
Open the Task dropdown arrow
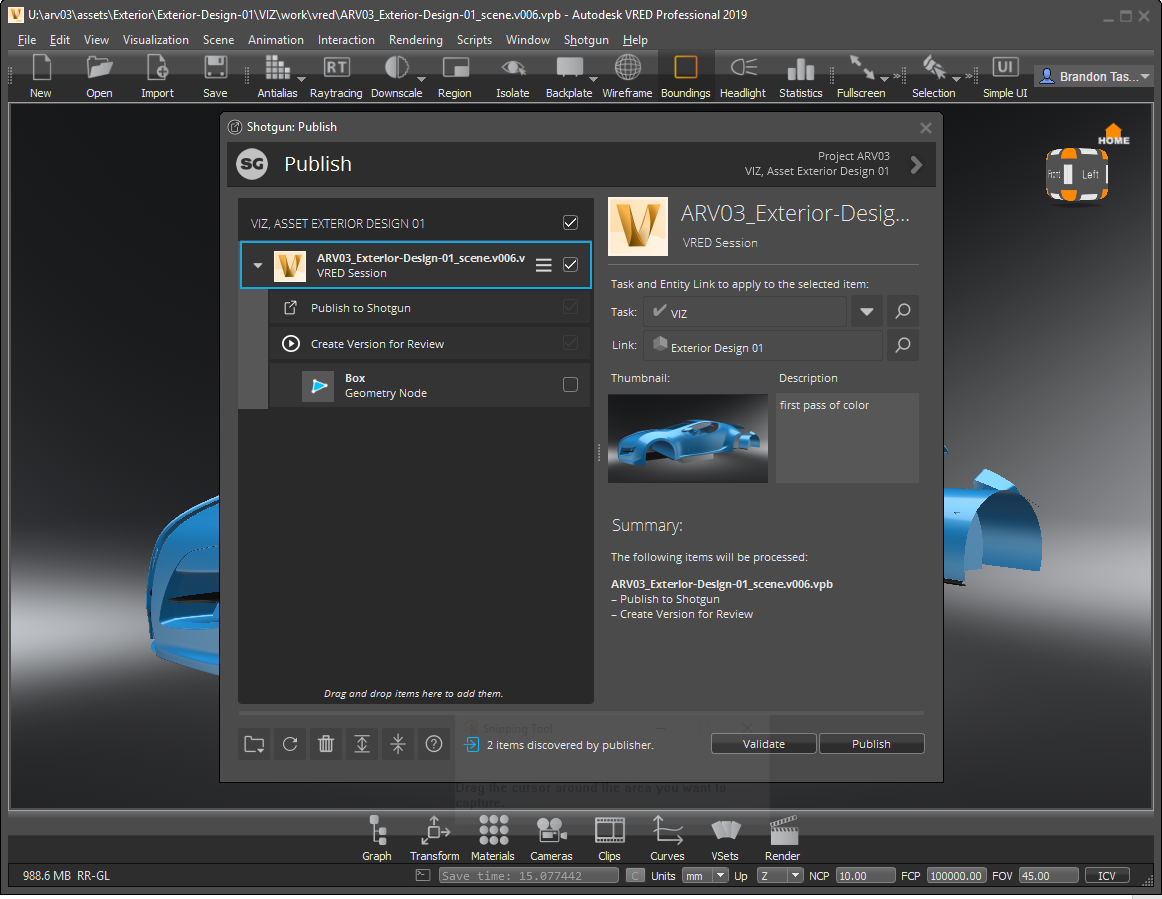coord(866,311)
